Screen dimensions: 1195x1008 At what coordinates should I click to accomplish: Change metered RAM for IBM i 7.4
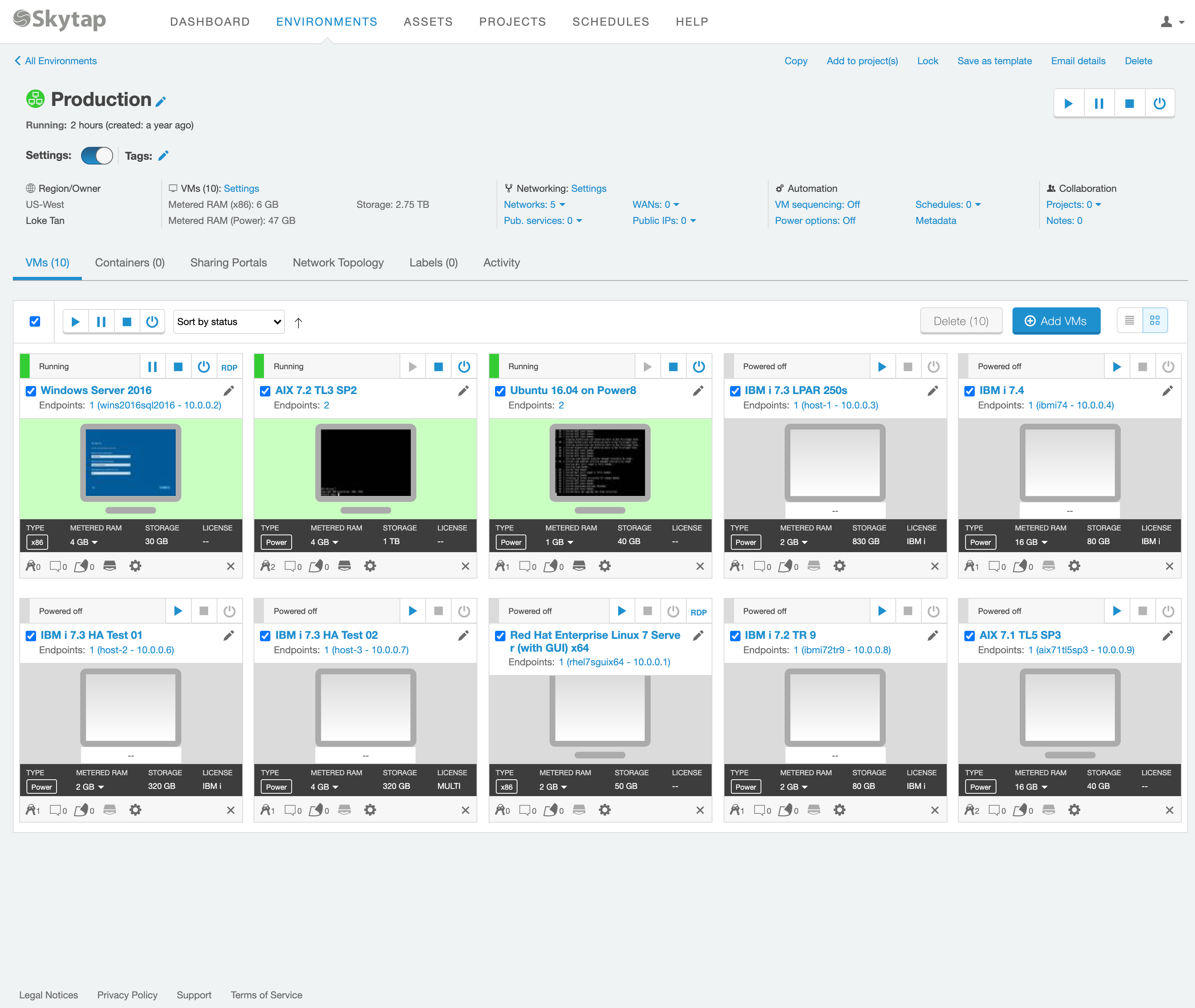coord(1031,542)
